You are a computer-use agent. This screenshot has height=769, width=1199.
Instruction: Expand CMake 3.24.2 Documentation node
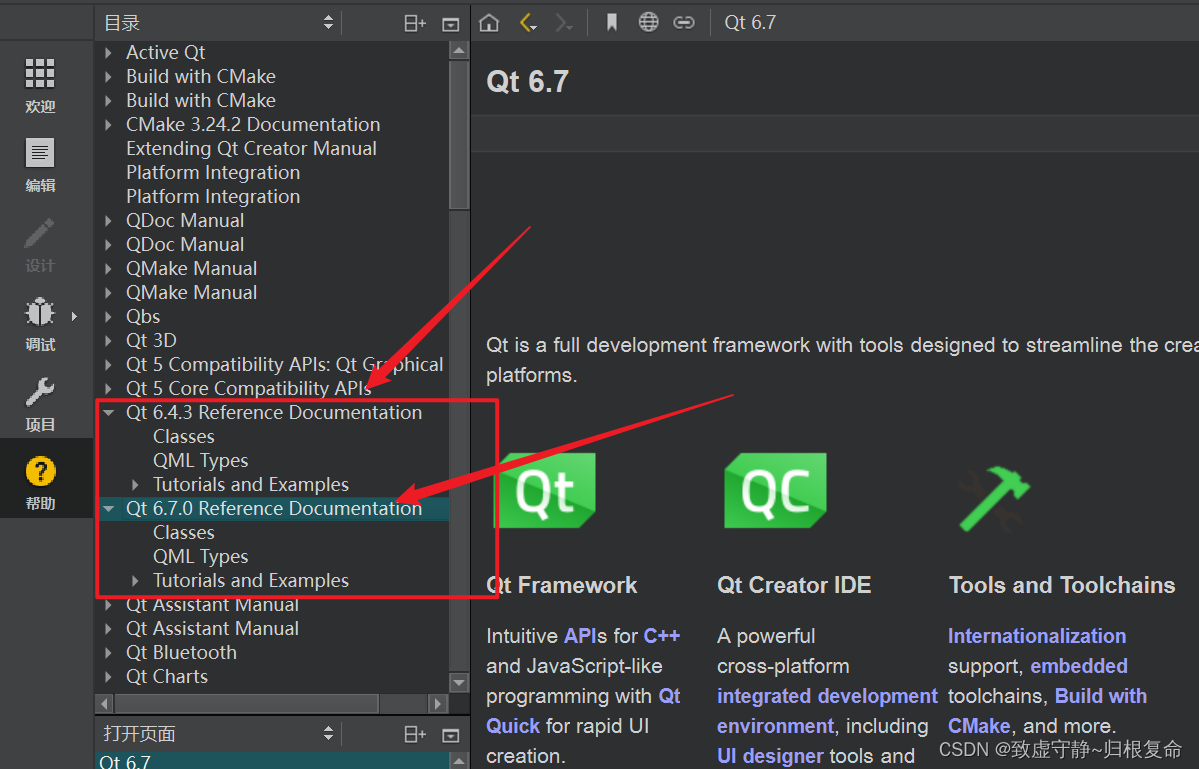pyautogui.click(x=109, y=125)
